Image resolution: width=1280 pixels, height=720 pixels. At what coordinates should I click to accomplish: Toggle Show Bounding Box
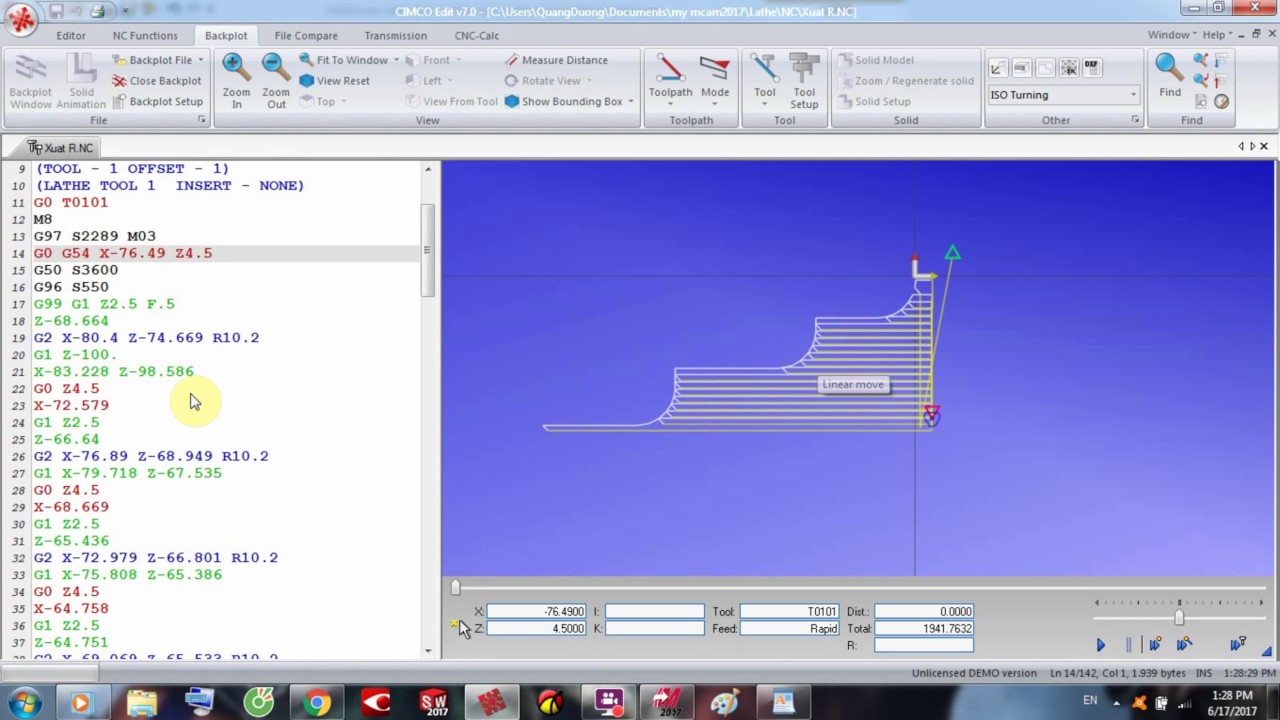(564, 101)
